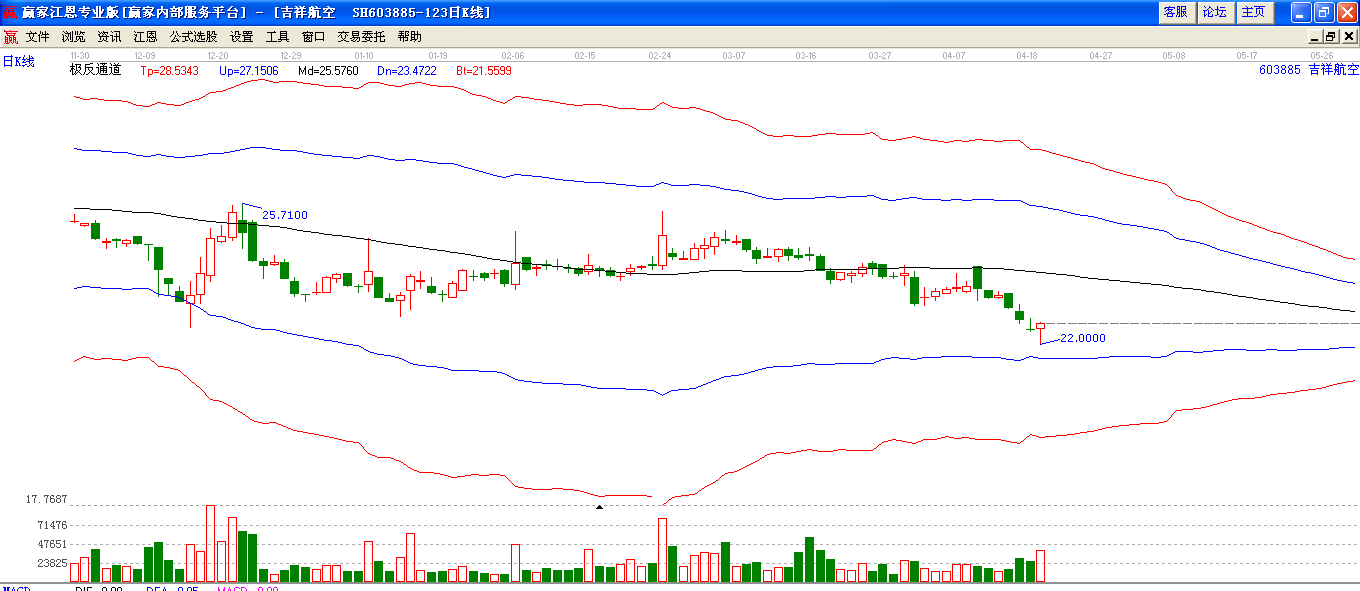Click the 客服 button
Screen dimensions: 1360x591
click(x=1175, y=13)
